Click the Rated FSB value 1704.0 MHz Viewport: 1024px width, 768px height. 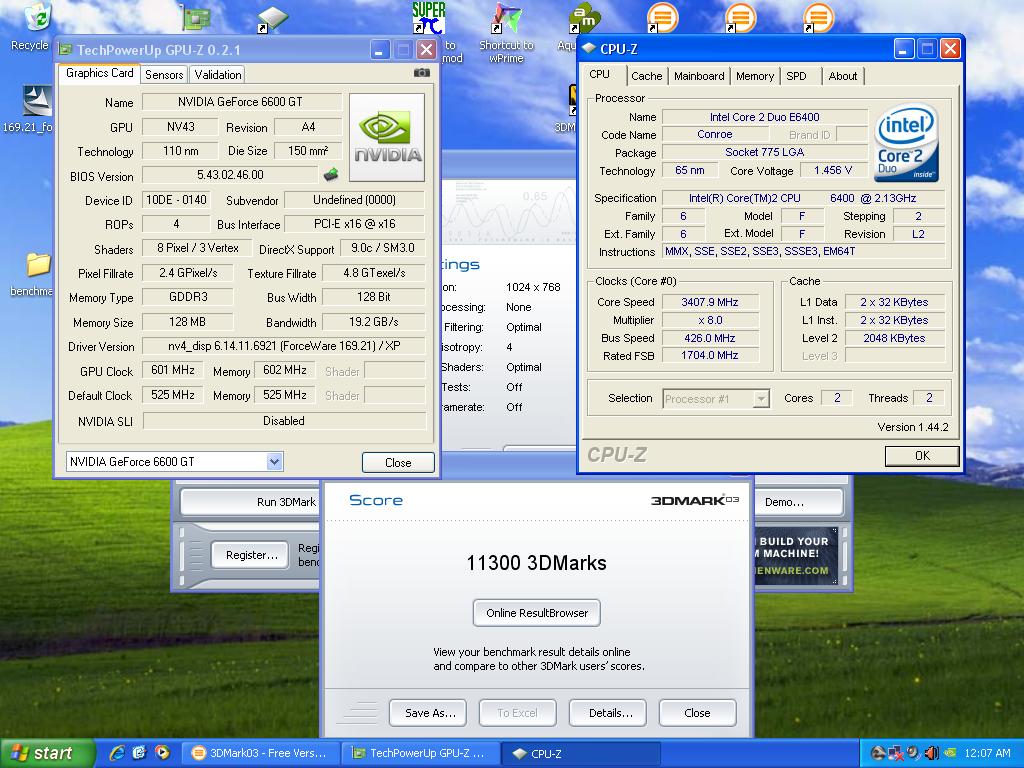(710, 355)
